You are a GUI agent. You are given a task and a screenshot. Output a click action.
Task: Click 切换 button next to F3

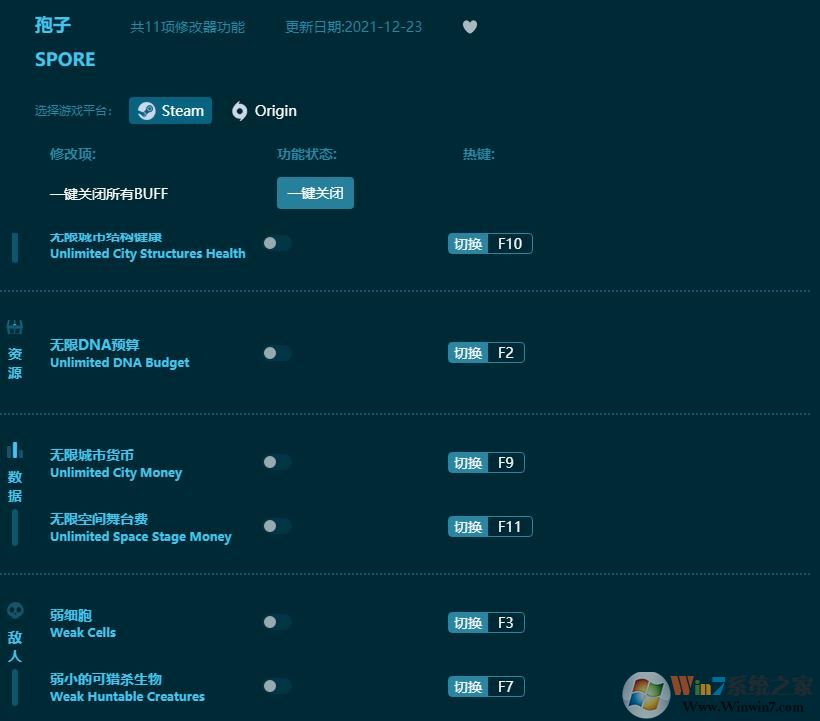click(x=468, y=623)
